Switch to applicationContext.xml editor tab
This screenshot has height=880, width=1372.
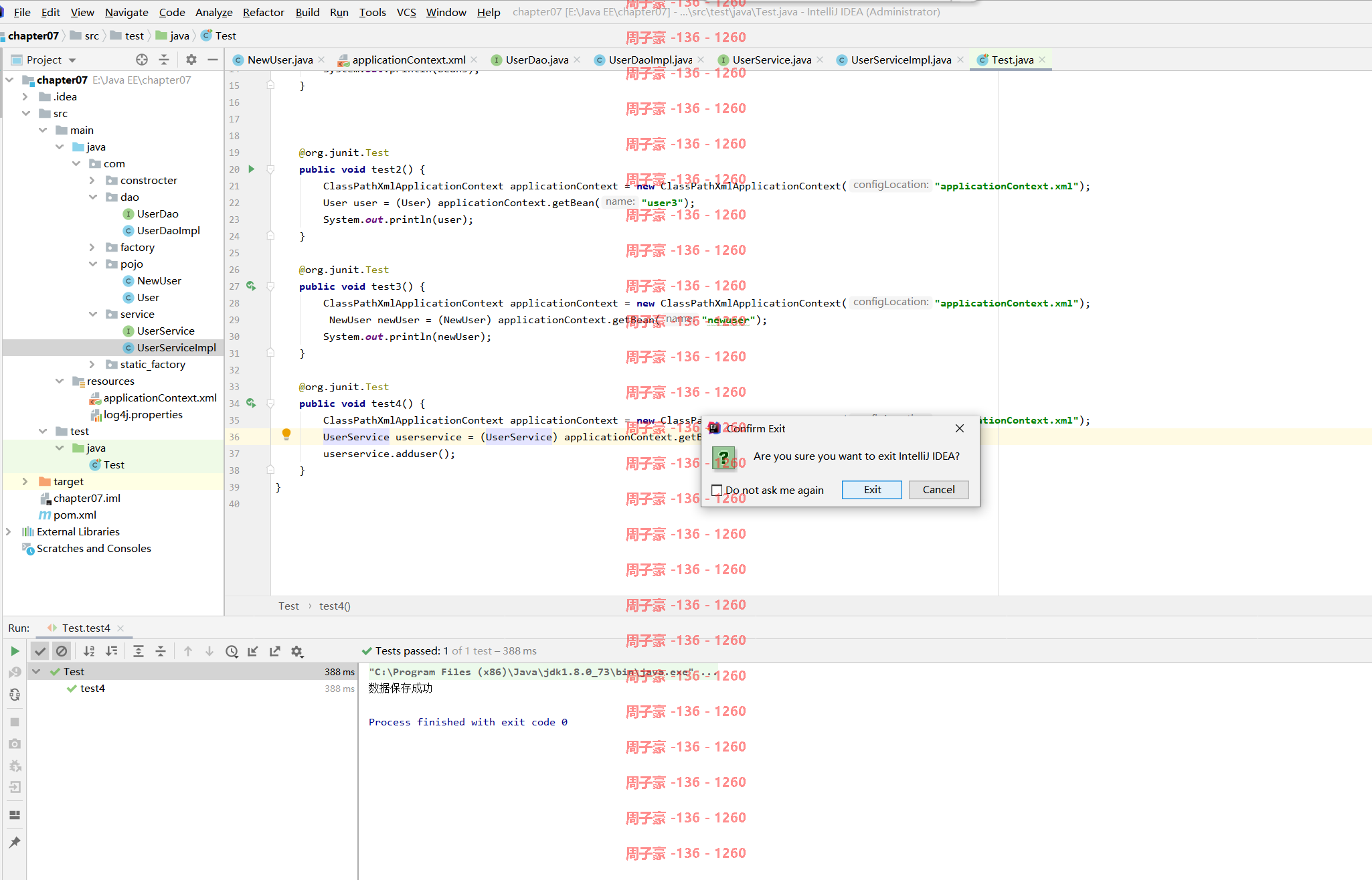point(408,60)
